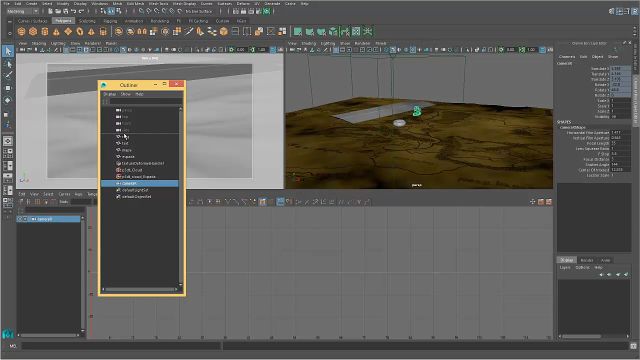Switch to Anim tab in layer editor
The width and height of the screenshot is (640, 360).
point(605,260)
